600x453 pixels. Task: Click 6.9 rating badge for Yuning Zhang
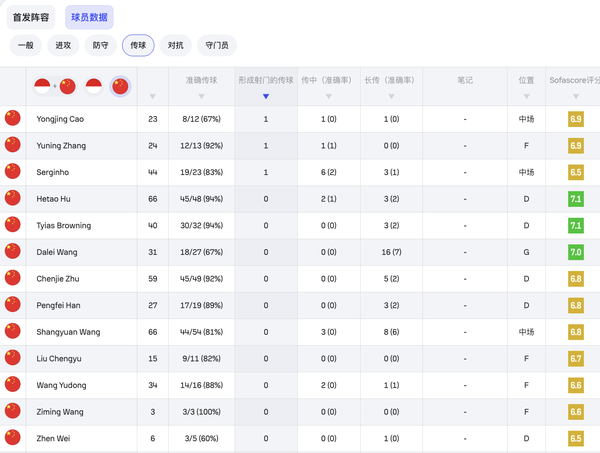pyautogui.click(x=576, y=146)
